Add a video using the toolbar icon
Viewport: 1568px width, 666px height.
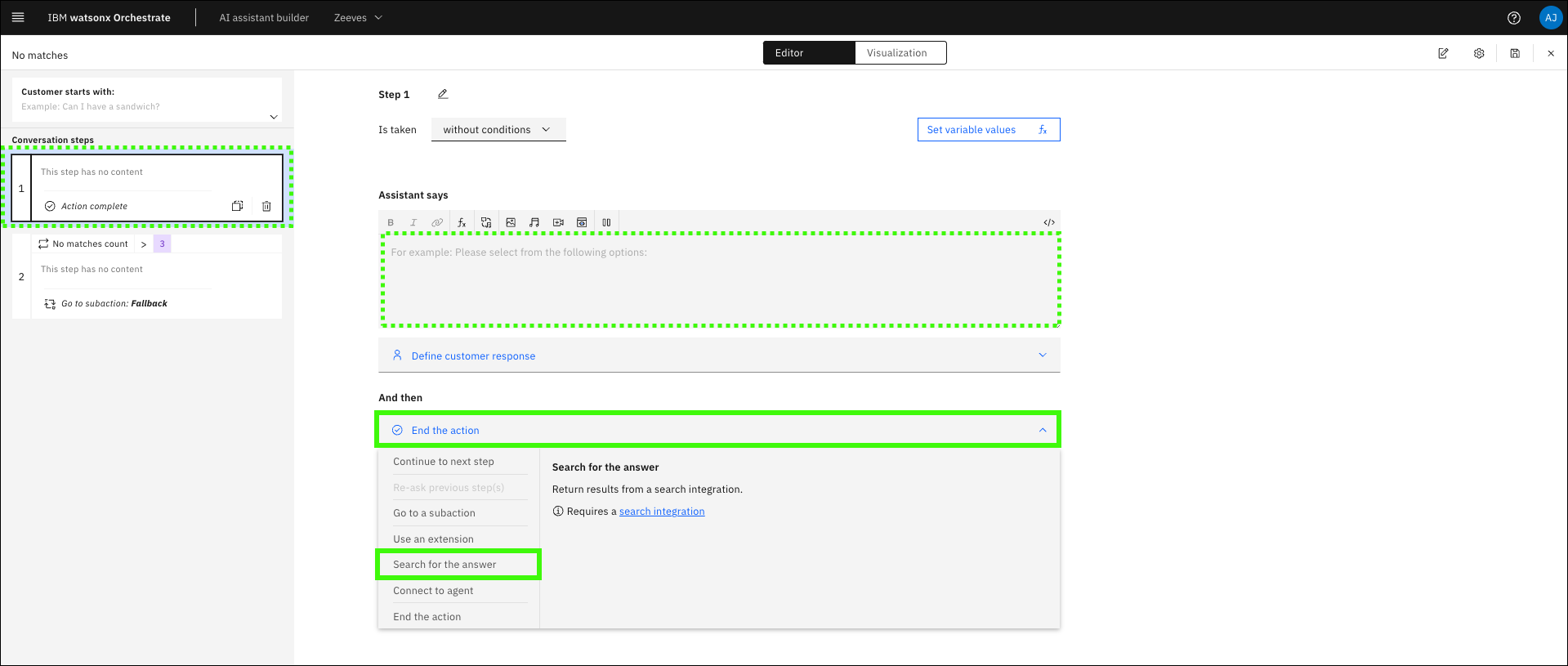[x=558, y=222]
